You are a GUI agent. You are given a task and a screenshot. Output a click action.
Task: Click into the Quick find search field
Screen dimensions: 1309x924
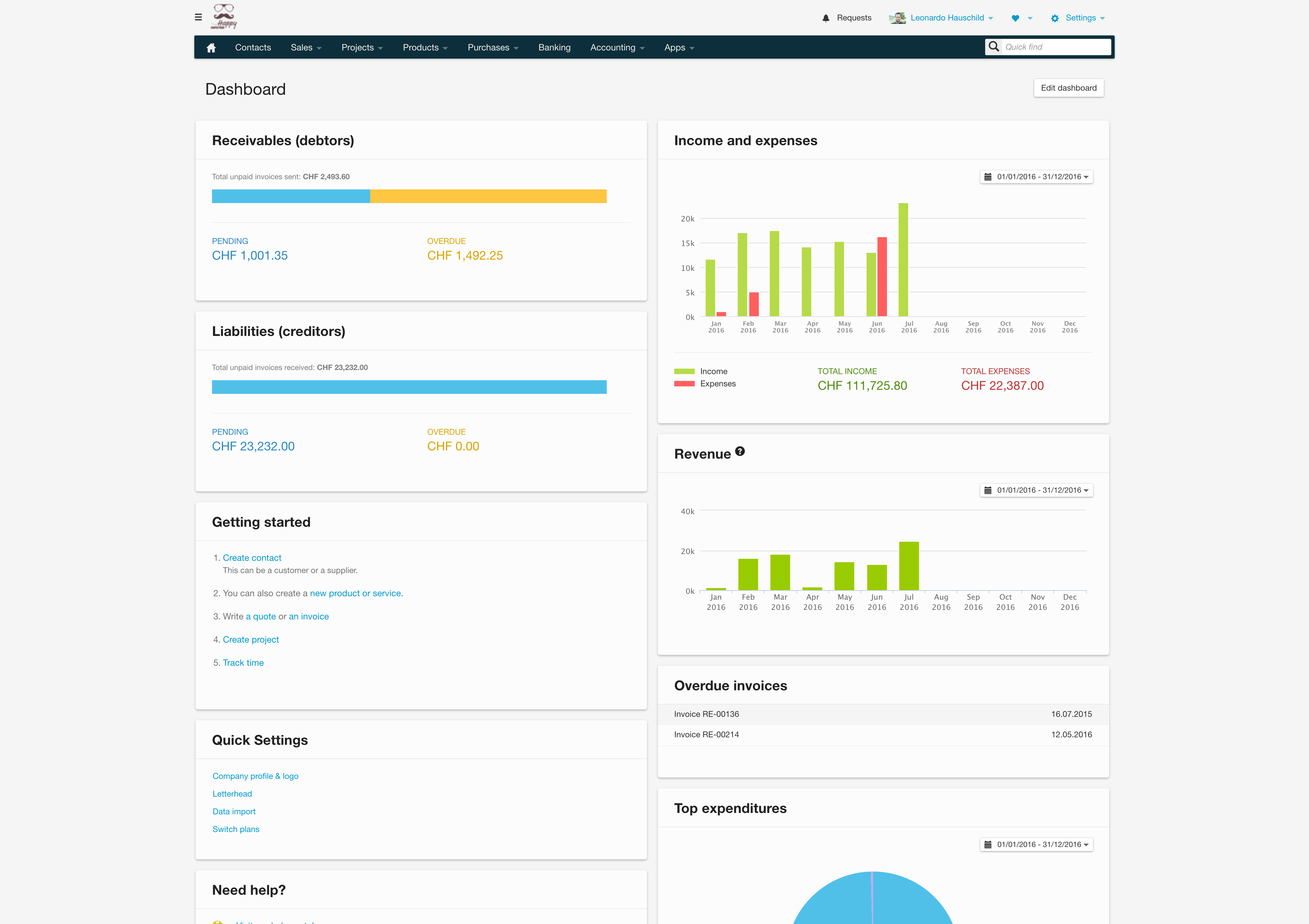[1055, 47]
